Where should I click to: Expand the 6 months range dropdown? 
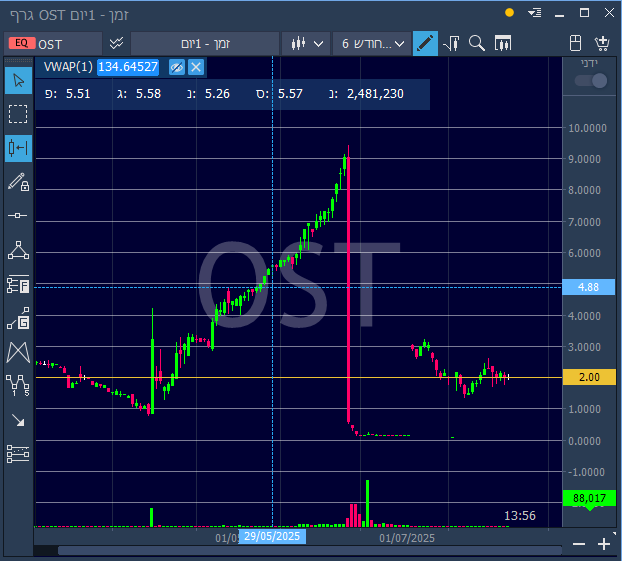(x=371, y=44)
